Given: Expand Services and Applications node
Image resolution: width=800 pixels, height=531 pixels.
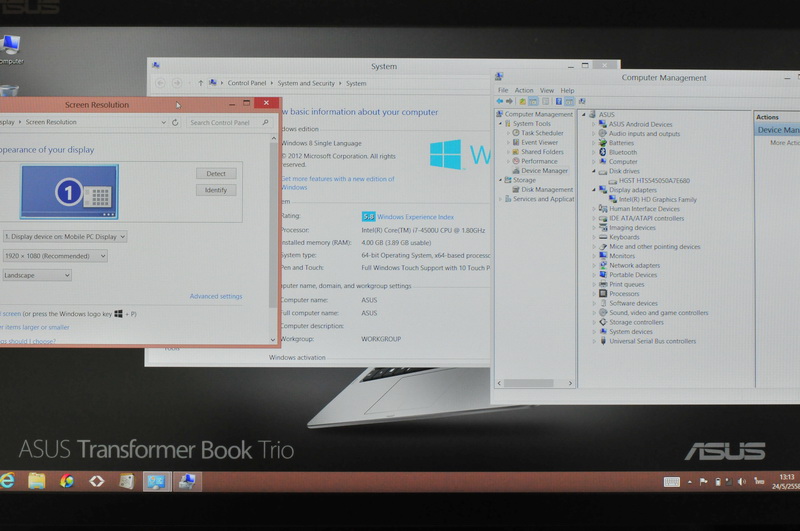Looking at the screenshot, I should (x=500, y=199).
